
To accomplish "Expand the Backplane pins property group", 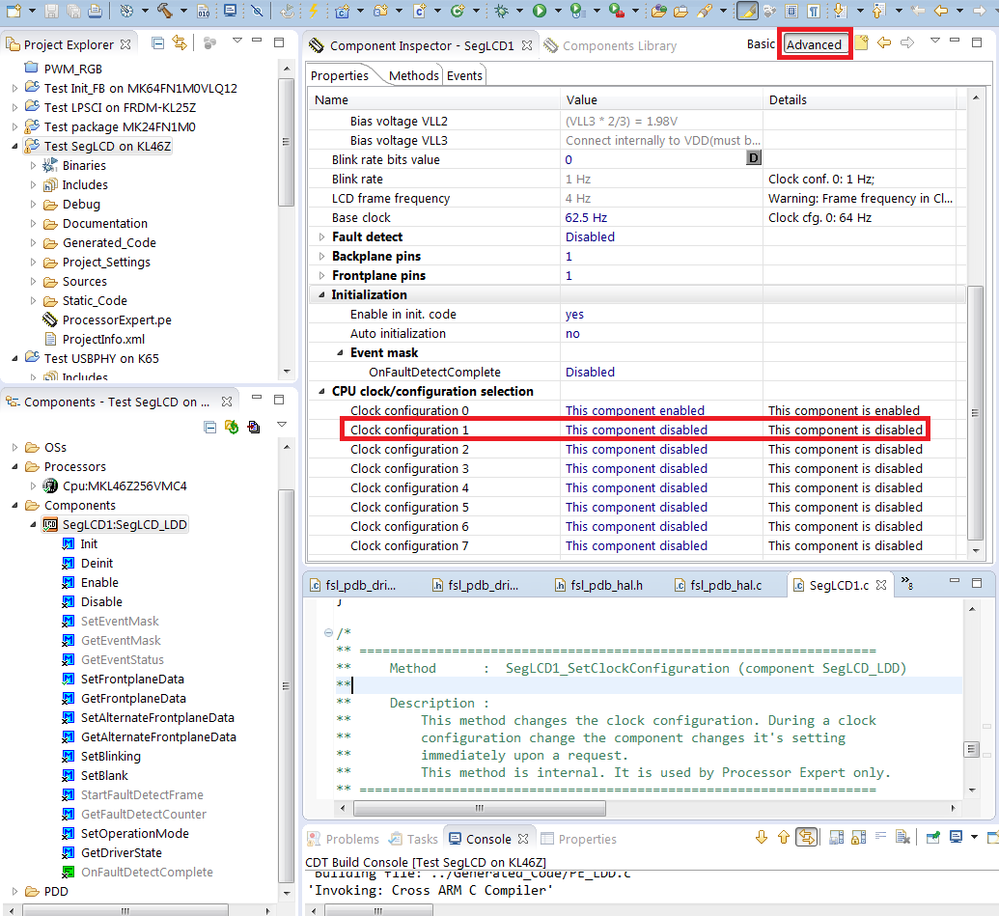I will point(322,256).
